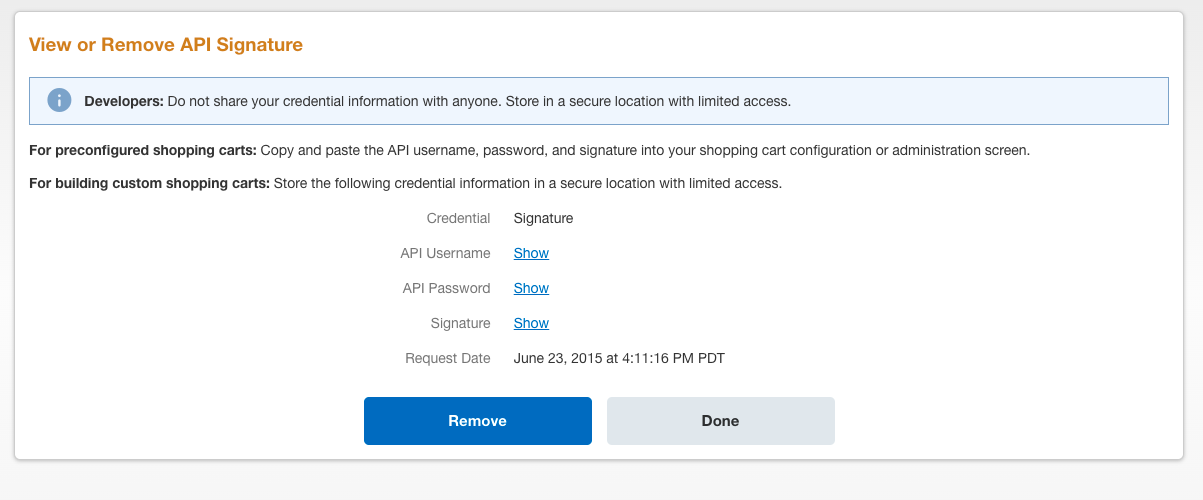
Task: Click the 'Credential' field label
Action: coord(458,218)
